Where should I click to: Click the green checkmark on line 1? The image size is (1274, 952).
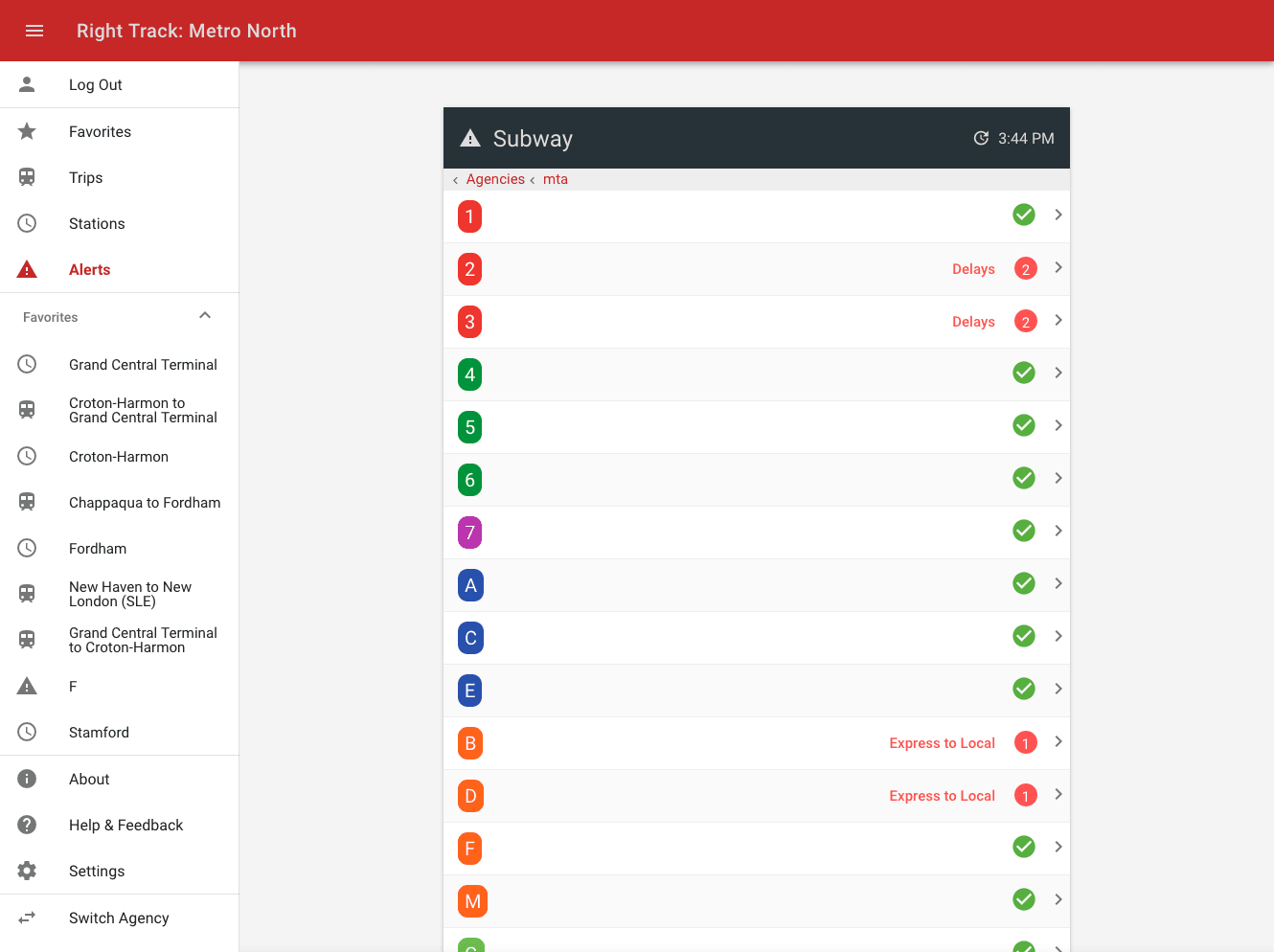click(x=1024, y=215)
